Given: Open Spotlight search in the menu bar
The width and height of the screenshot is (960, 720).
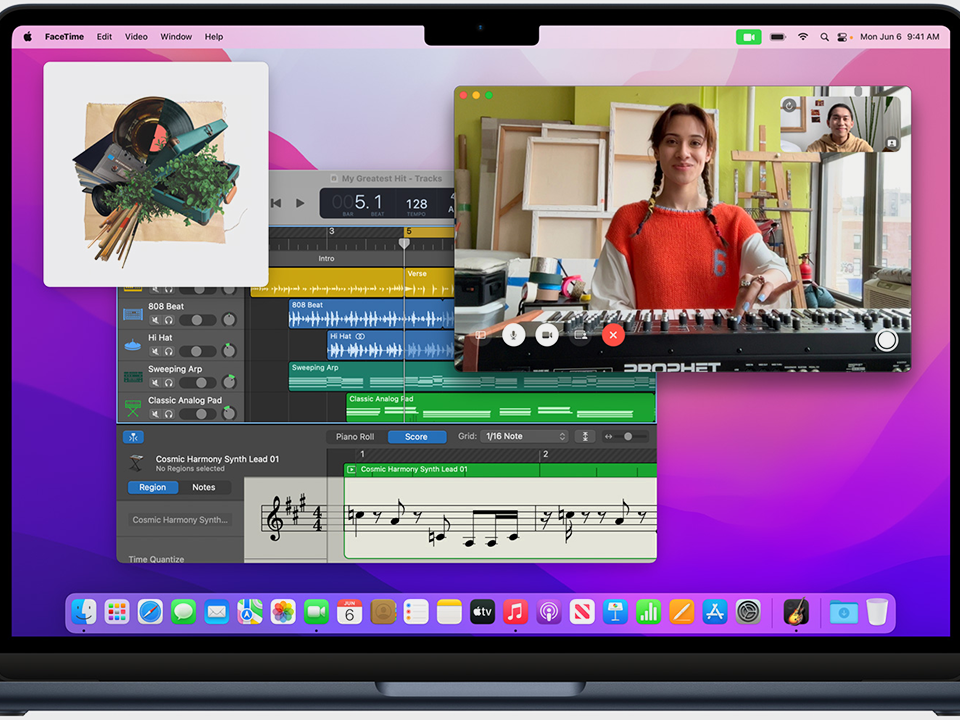Looking at the screenshot, I should click(x=824, y=37).
